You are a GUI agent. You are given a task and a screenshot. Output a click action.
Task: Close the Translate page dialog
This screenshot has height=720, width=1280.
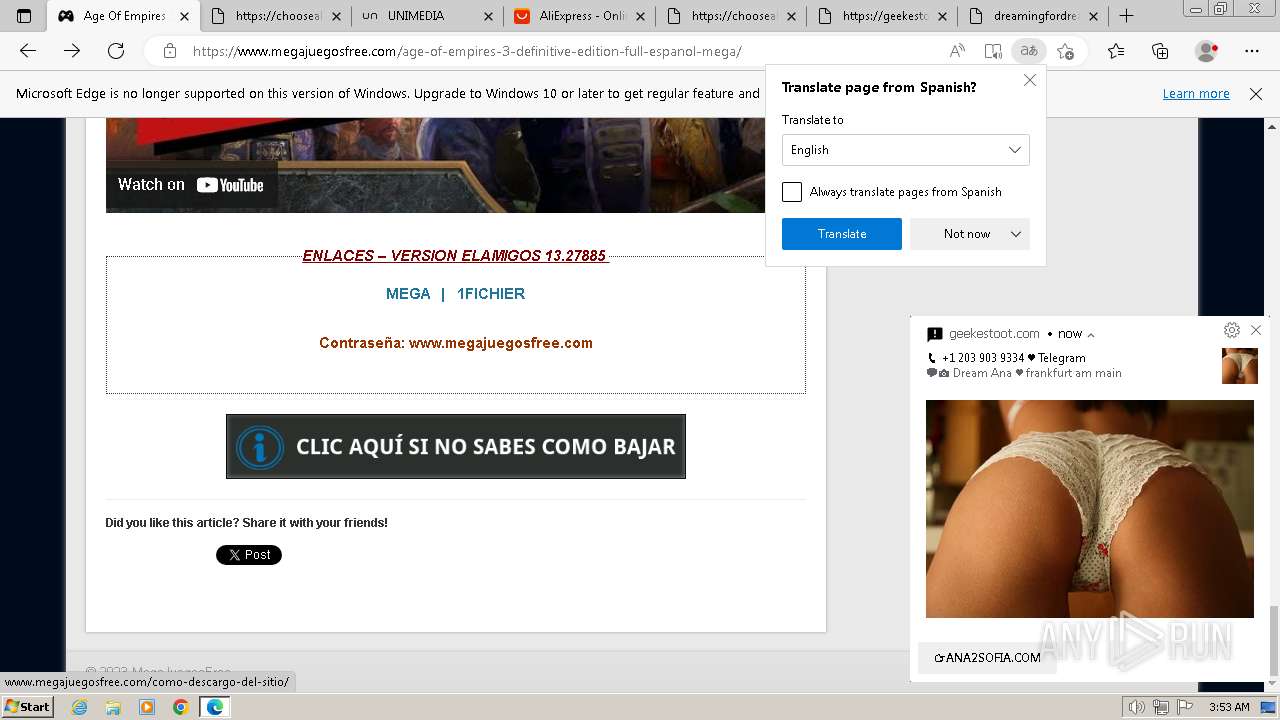click(x=1030, y=80)
